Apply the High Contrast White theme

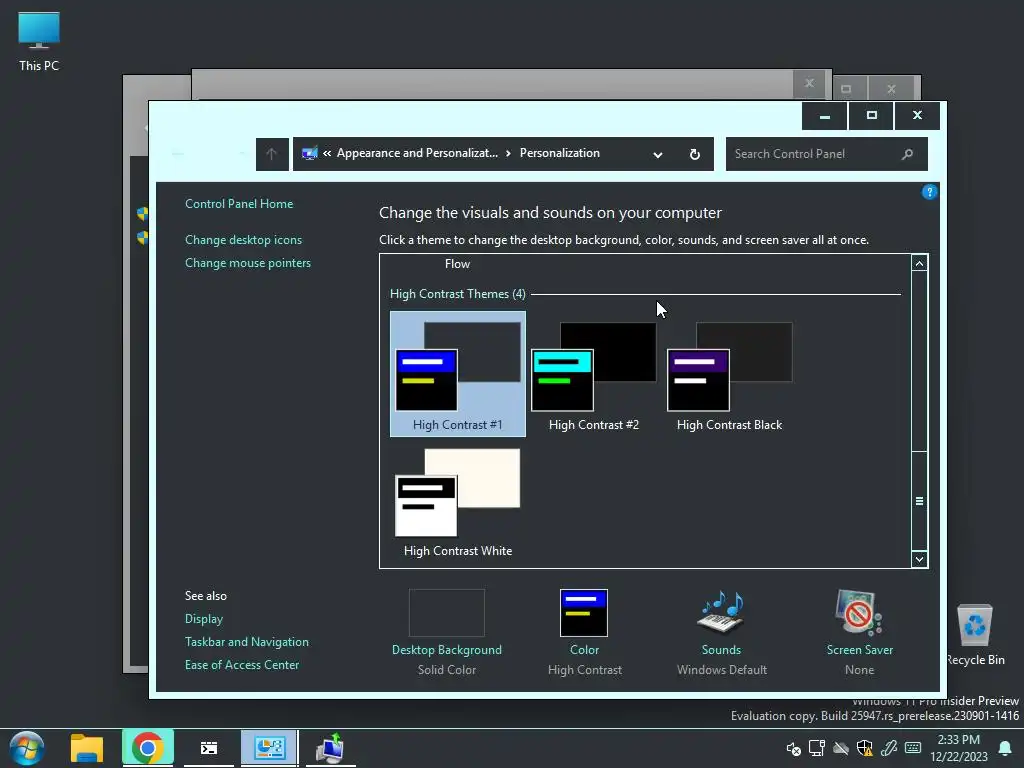coord(458,503)
